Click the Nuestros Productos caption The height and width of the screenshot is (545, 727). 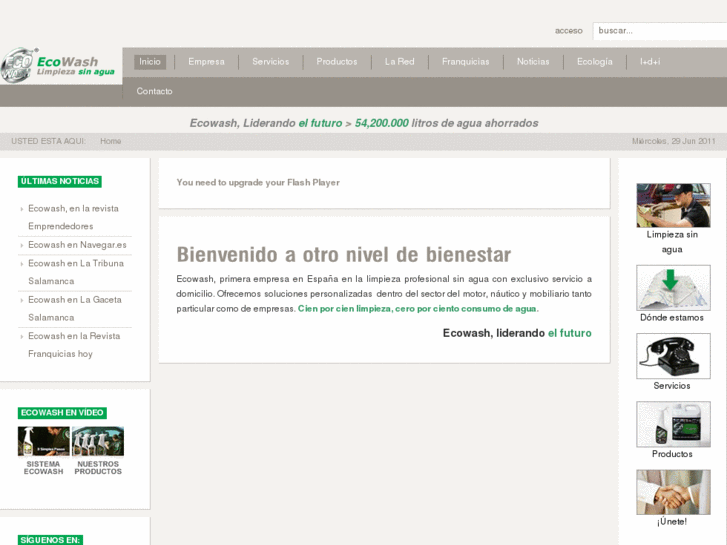click(x=98, y=468)
